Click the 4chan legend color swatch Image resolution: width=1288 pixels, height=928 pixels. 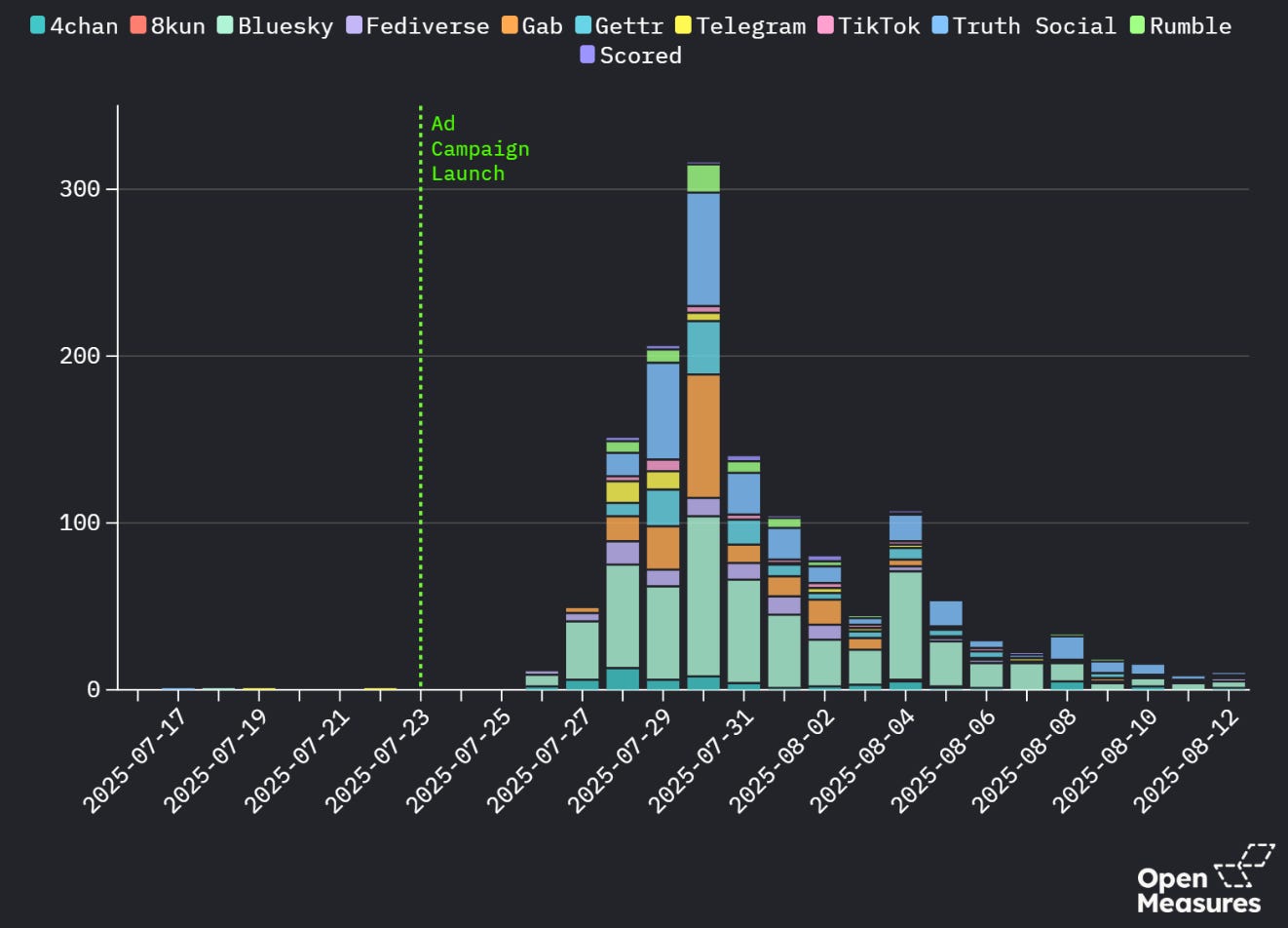[x=38, y=24]
